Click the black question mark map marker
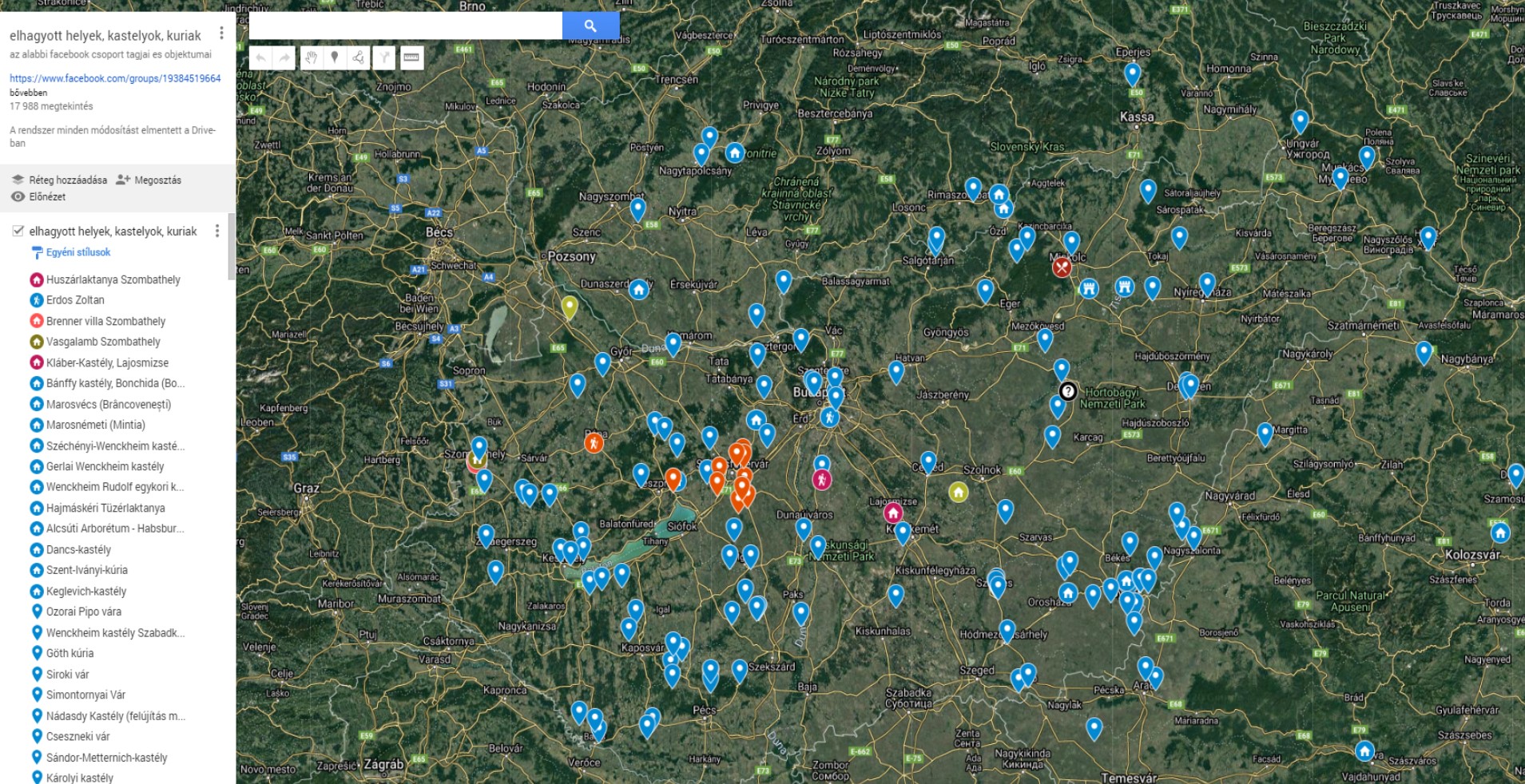Screen dimensions: 1525x784 tap(1068, 391)
